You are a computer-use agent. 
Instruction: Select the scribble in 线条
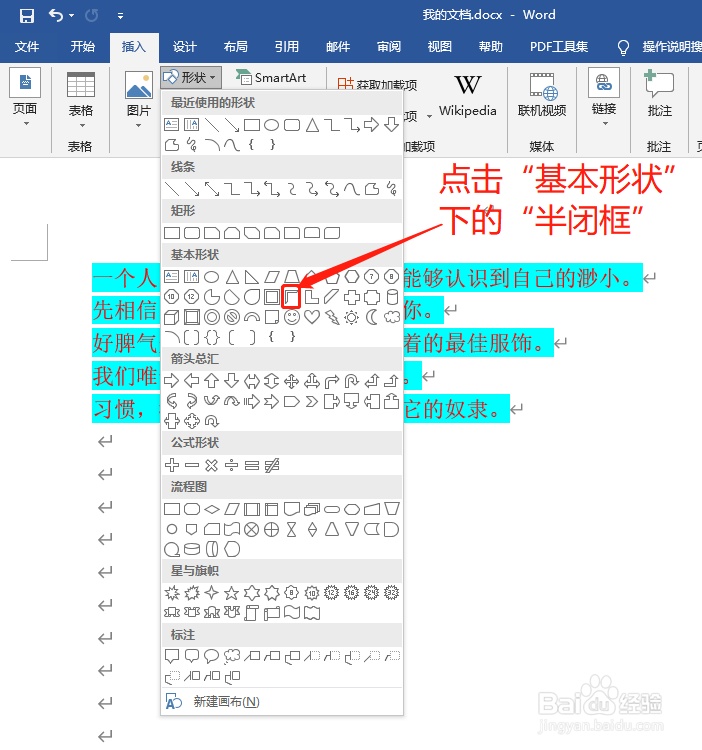pyautogui.click(x=392, y=189)
